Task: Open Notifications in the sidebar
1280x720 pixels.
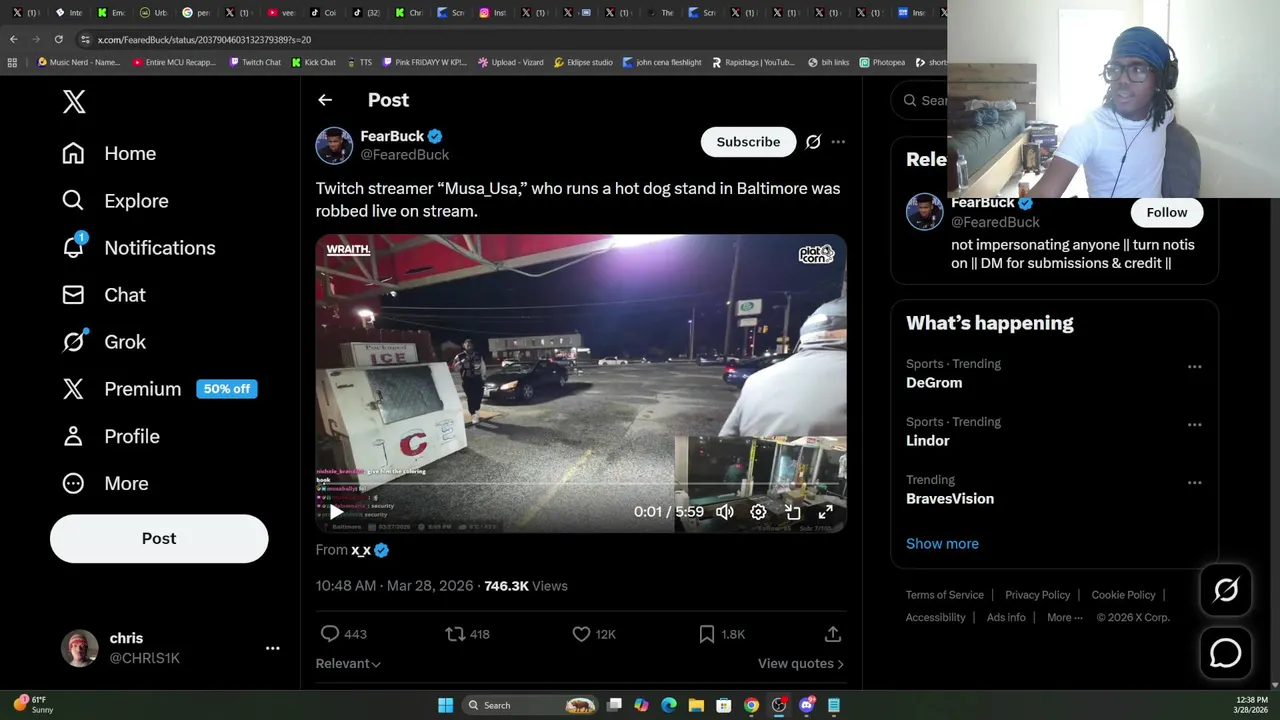Action: 138,248
